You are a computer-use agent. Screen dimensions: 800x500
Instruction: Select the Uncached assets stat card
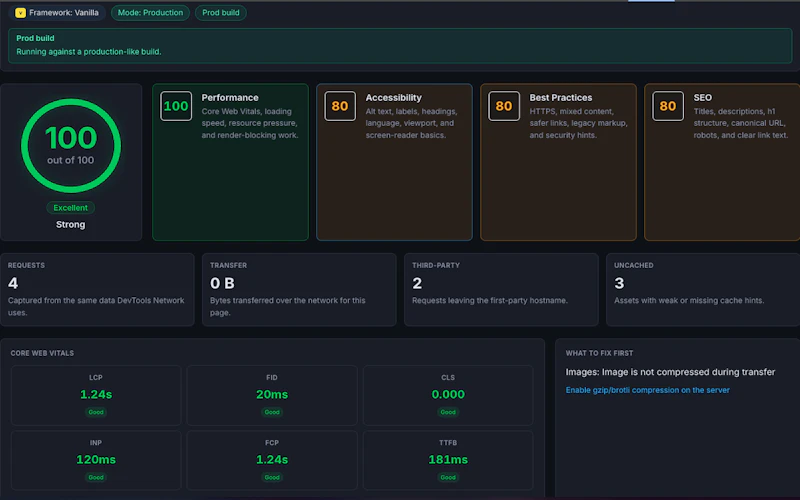(x=703, y=289)
